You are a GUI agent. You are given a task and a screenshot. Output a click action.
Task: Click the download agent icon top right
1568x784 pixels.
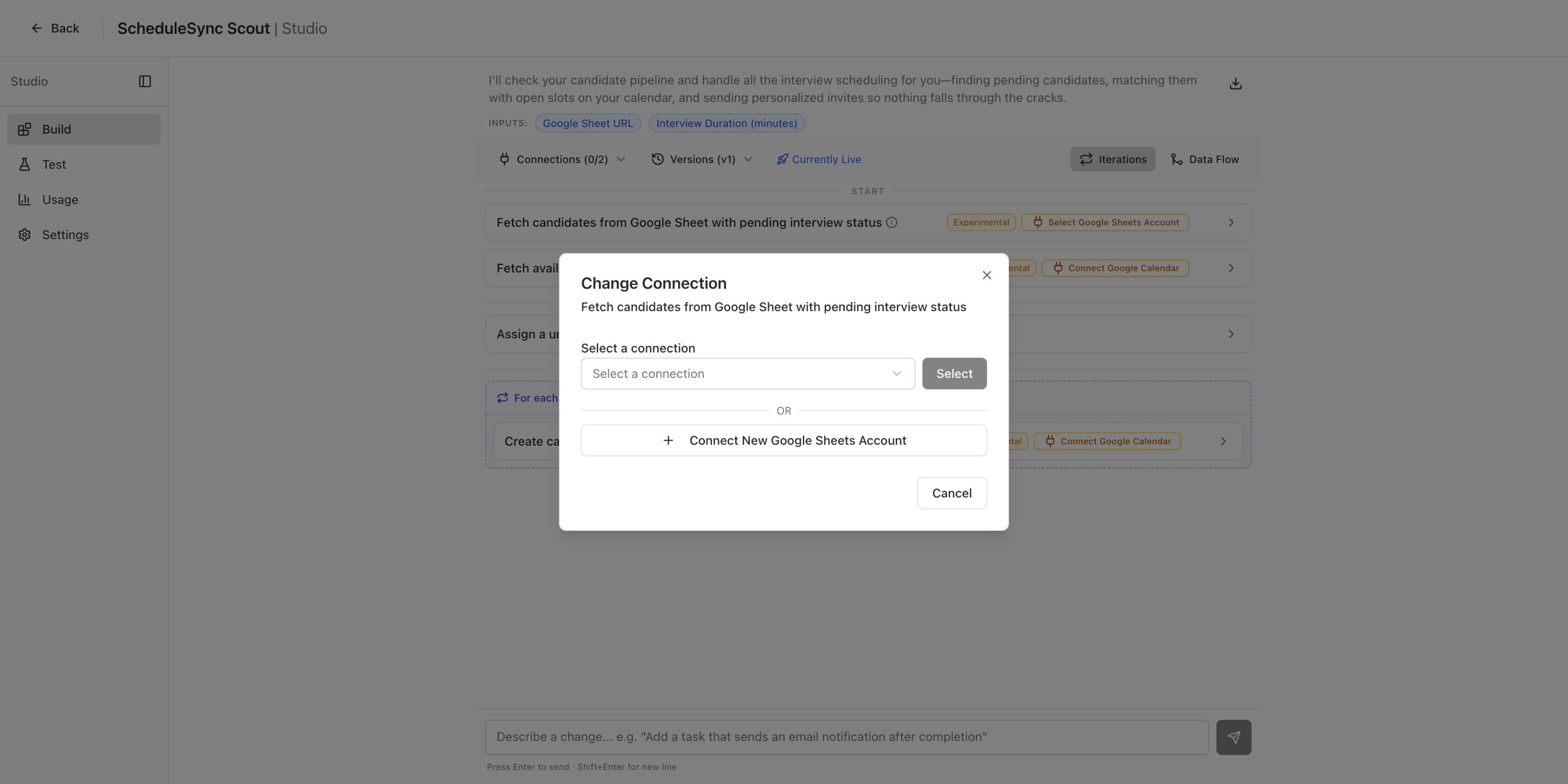[1236, 83]
